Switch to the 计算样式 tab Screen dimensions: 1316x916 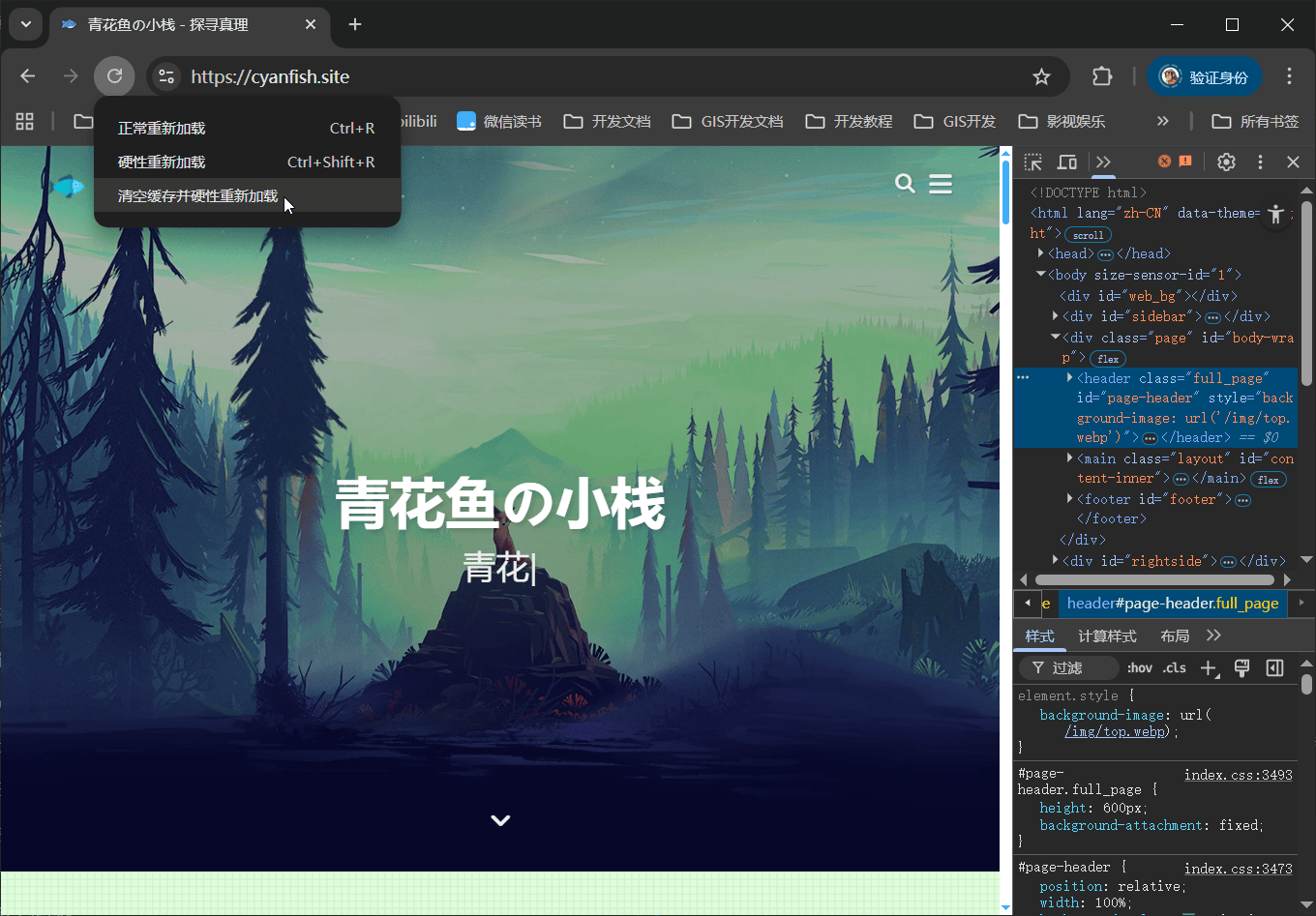(x=1107, y=635)
